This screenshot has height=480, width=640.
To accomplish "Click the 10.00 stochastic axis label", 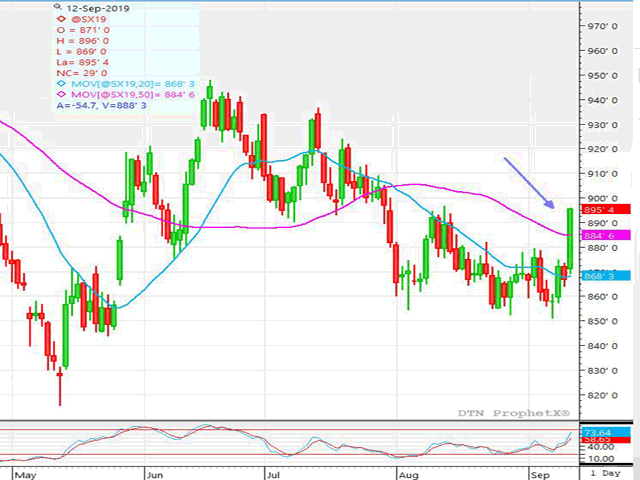I will (x=600, y=459).
